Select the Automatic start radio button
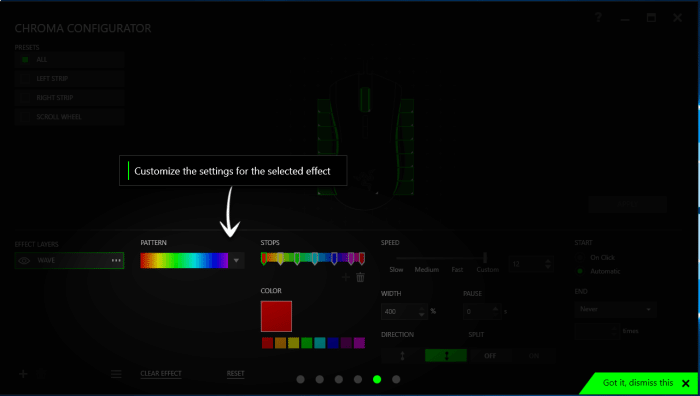 pyautogui.click(x=580, y=271)
